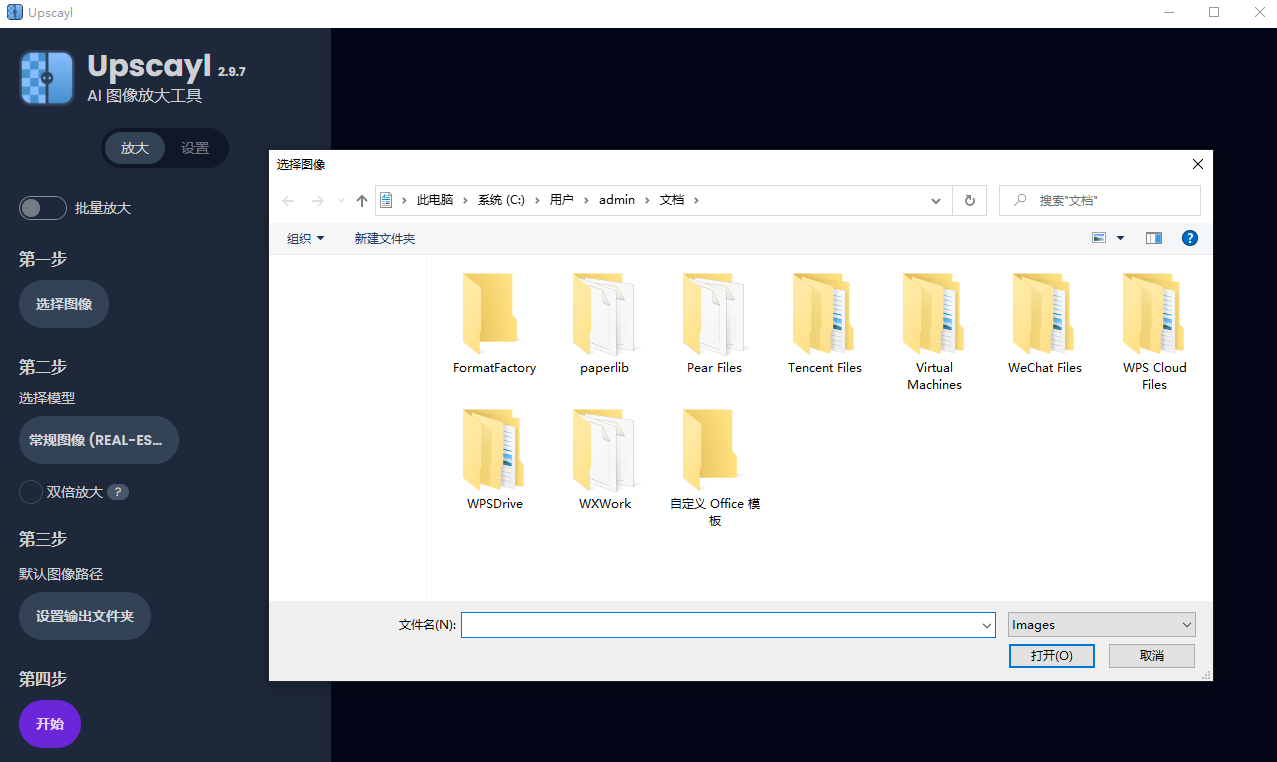Select the 放大 upscale tab
The height and width of the screenshot is (762, 1277).
(135, 147)
